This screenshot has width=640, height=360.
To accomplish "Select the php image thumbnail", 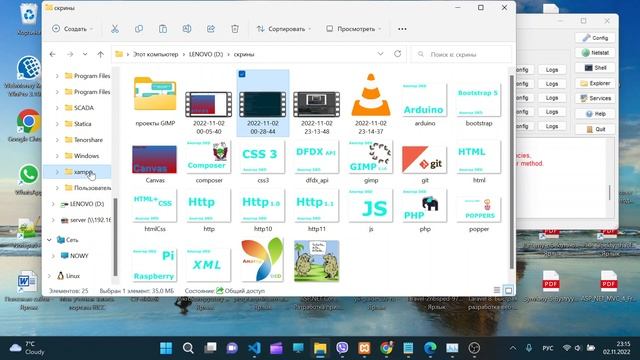I will (x=424, y=211).
